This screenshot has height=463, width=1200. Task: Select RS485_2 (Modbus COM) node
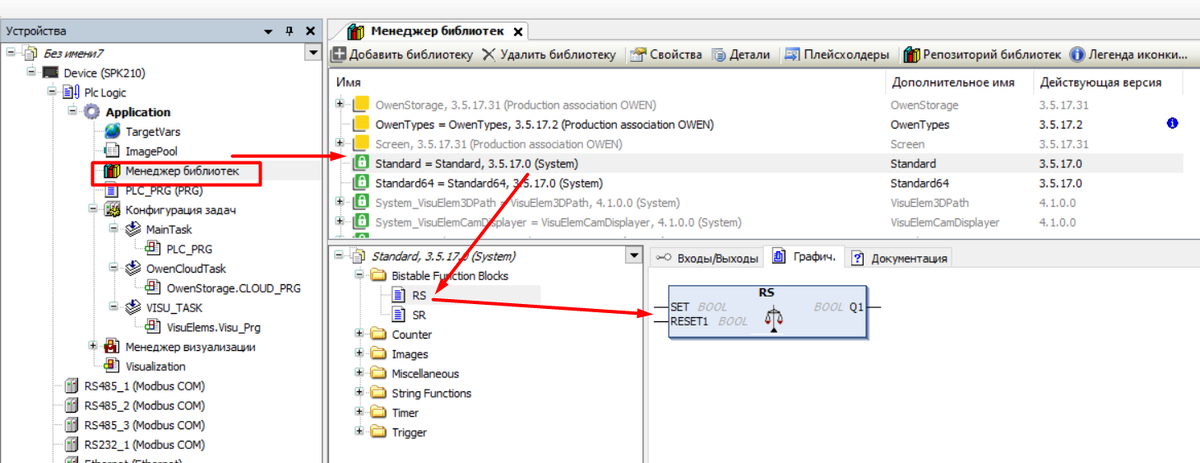(144, 405)
